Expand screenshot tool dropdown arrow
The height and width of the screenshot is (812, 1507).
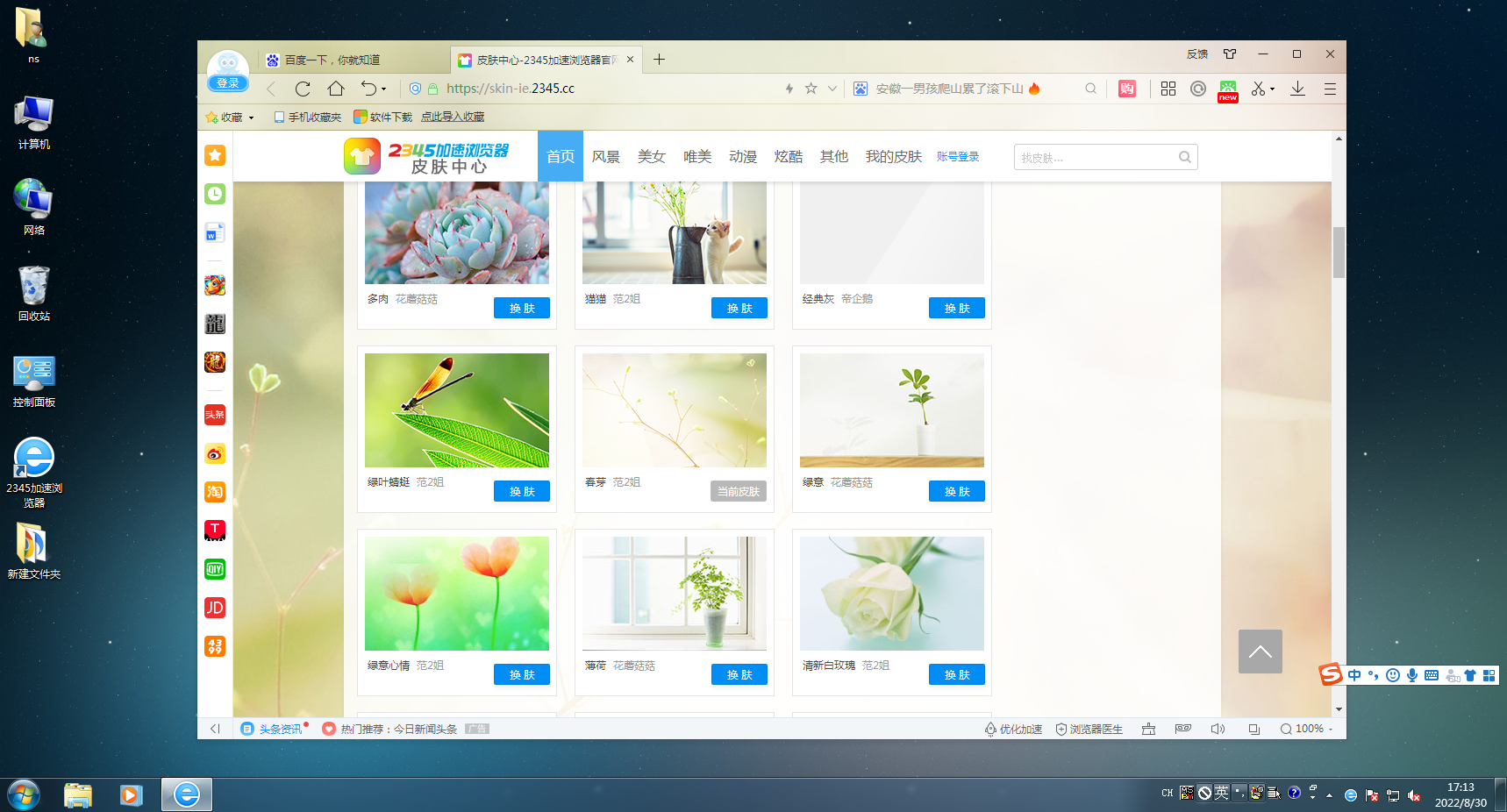pos(1272,89)
